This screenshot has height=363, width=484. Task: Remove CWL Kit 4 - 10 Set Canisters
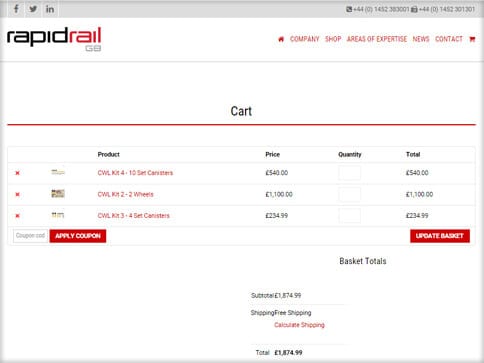pyautogui.click(x=18, y=173)
